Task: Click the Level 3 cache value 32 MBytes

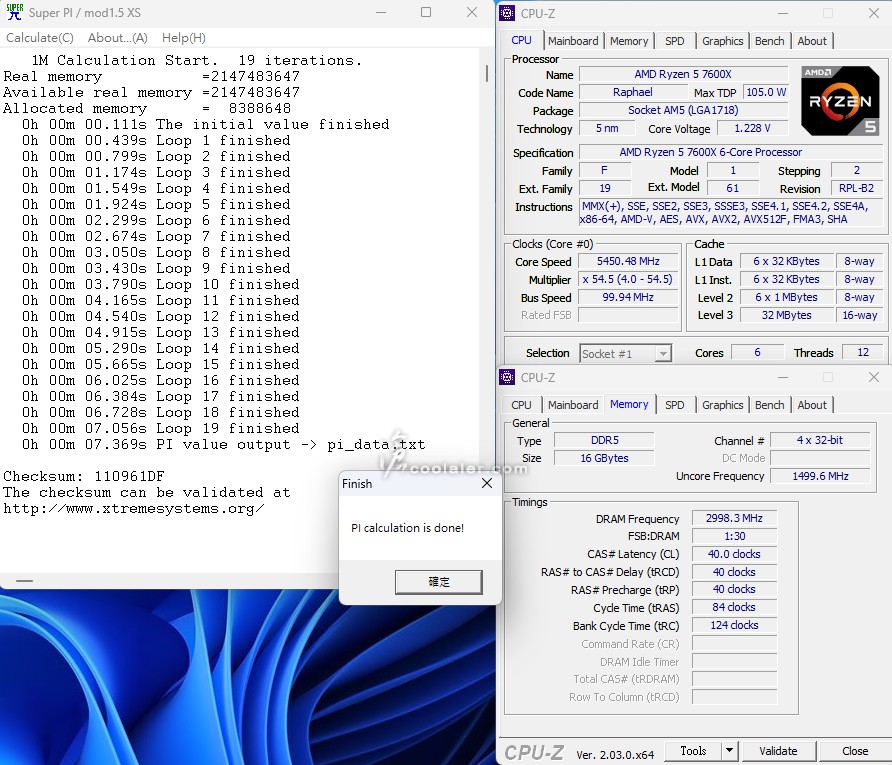Action: coord(787,315)
